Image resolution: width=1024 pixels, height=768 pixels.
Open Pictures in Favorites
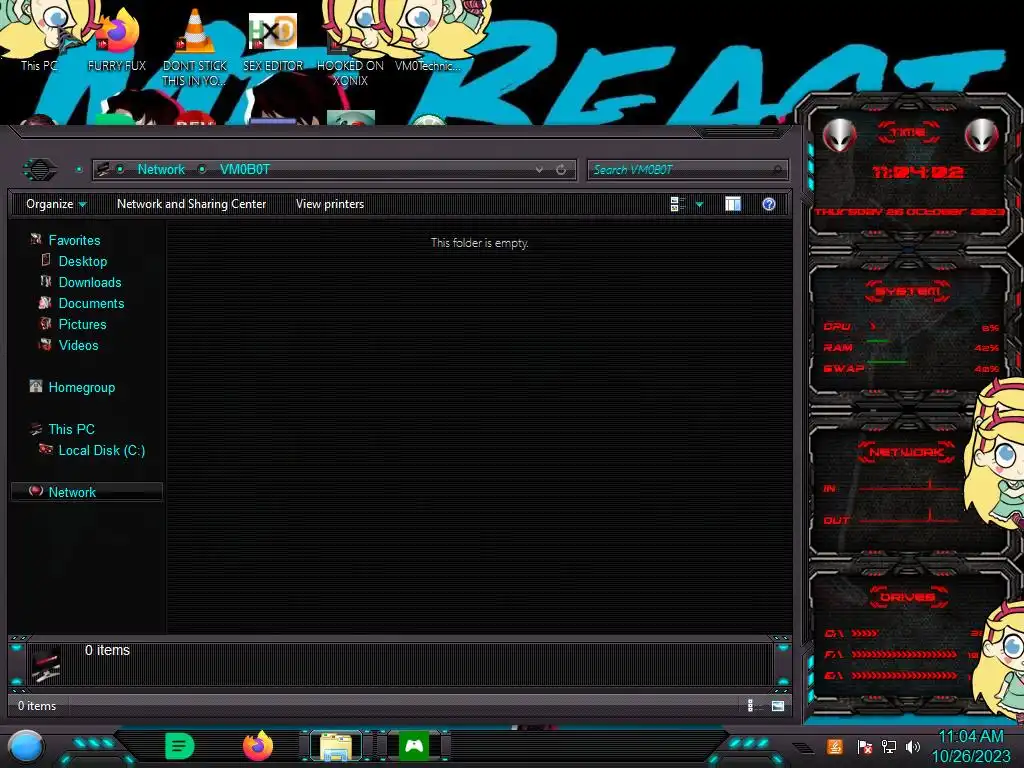pos(82,324)
